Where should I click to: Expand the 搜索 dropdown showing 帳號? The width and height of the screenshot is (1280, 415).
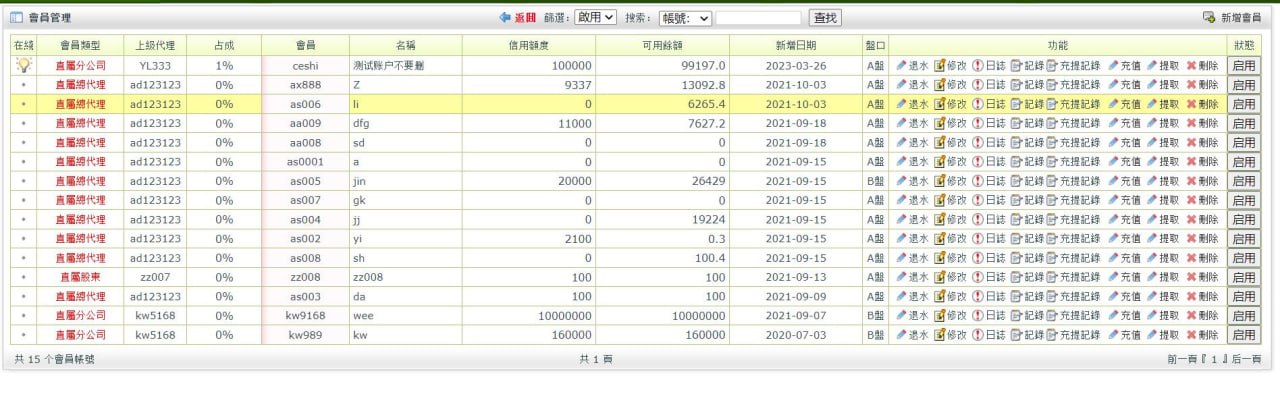coord(685,18)
